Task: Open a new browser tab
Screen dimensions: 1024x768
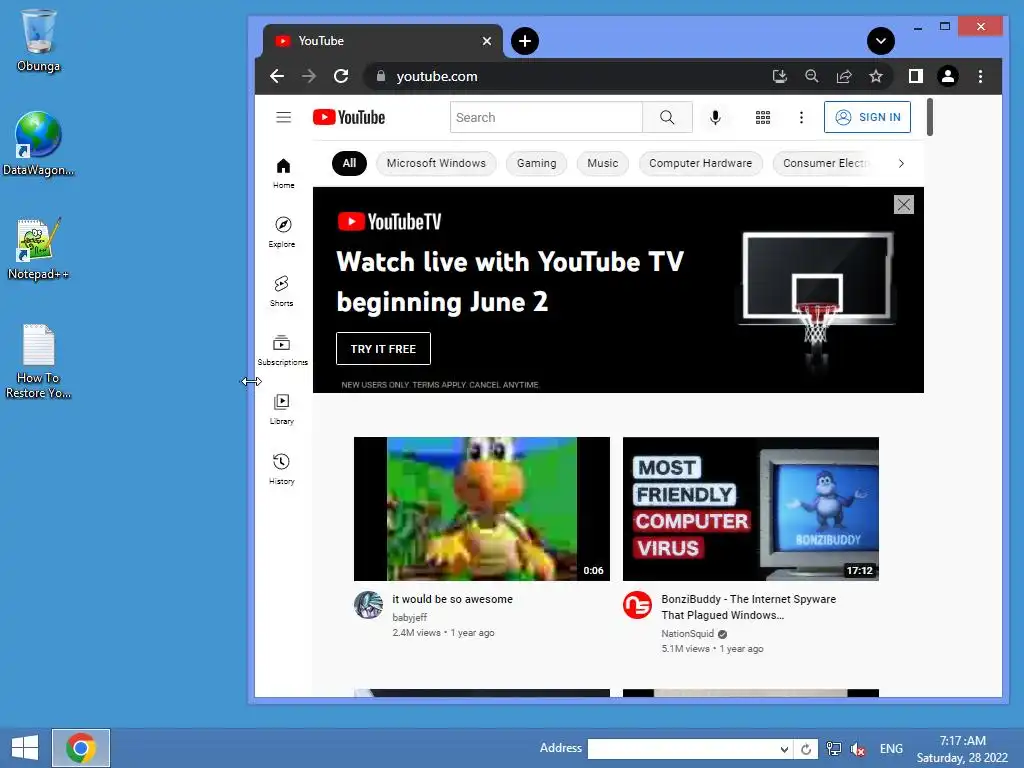Action: click(524, 41)
